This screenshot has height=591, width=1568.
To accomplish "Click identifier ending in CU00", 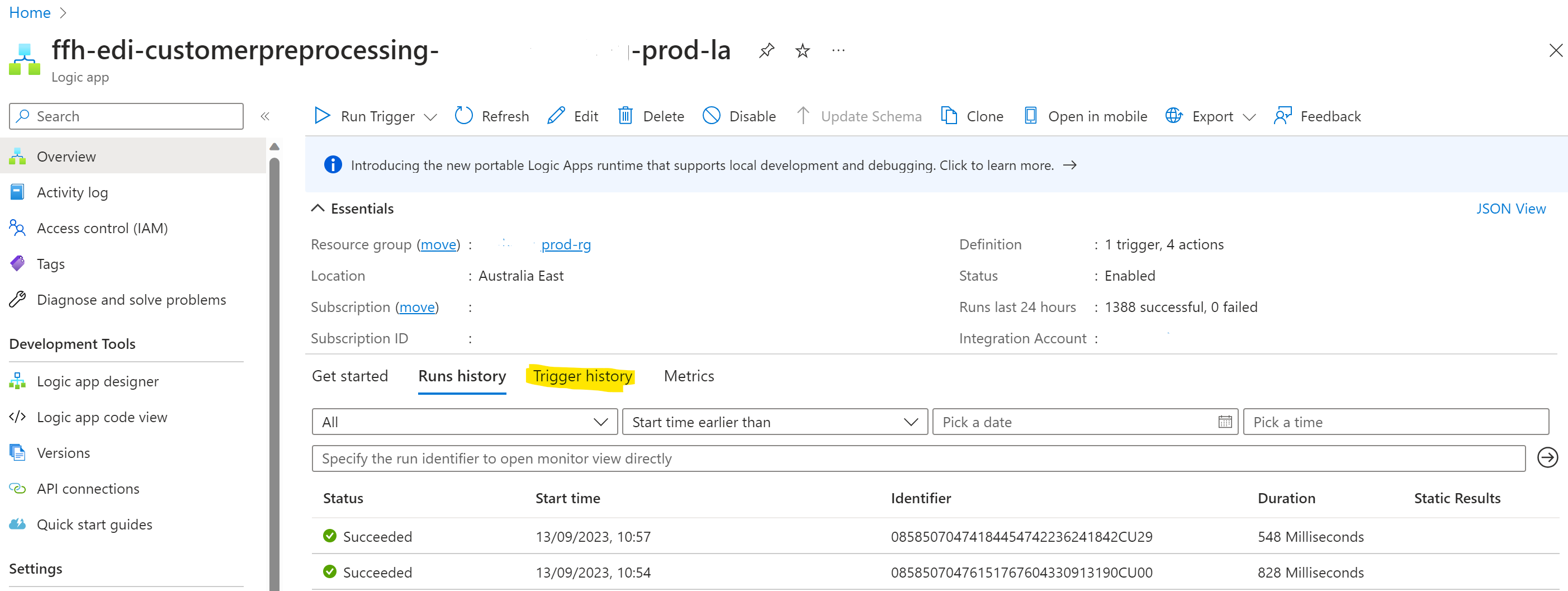I will pyautogui.click(x=1021, y=573).
